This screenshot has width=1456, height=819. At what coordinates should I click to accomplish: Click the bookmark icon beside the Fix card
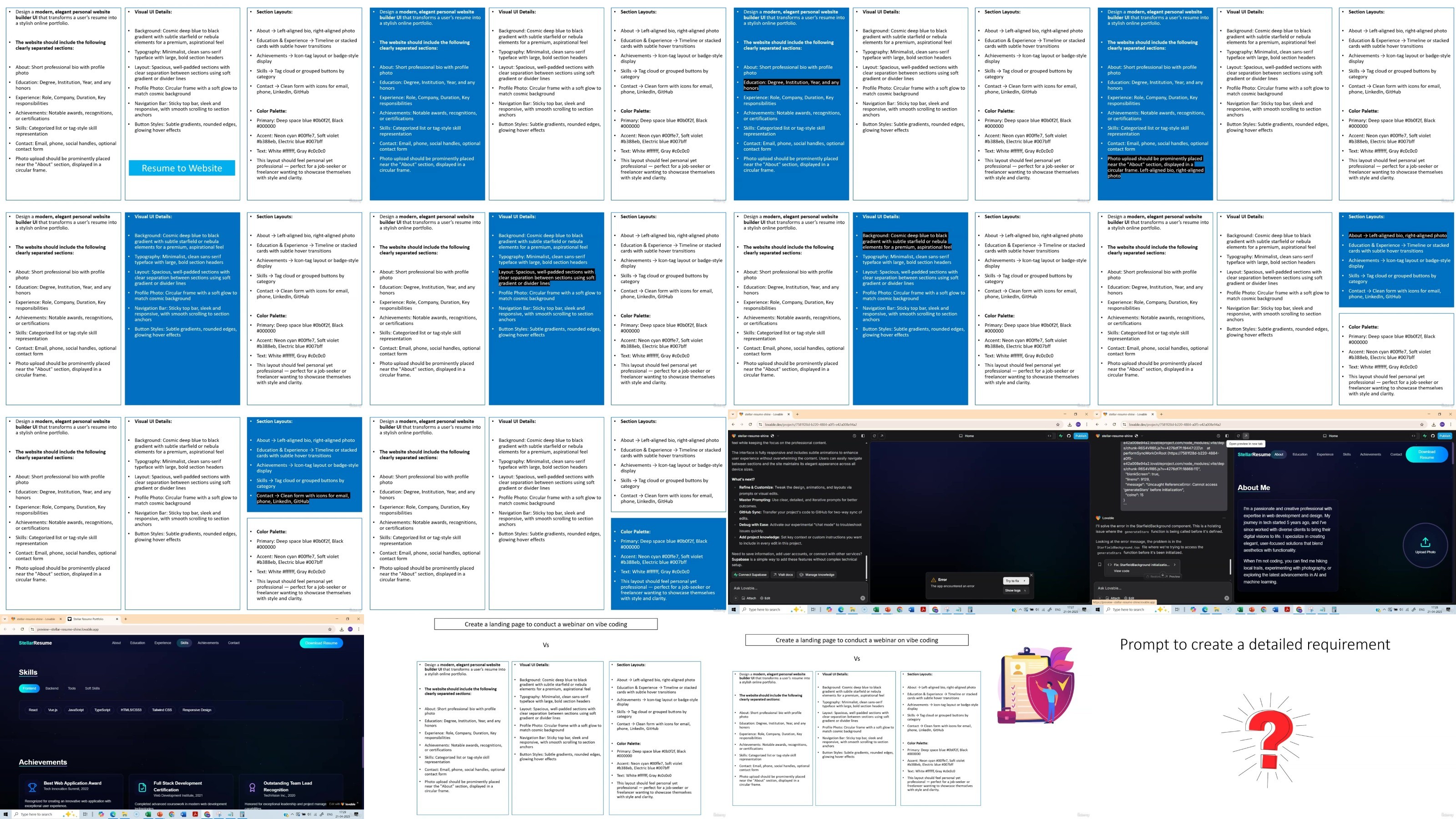coord(1099,565)
